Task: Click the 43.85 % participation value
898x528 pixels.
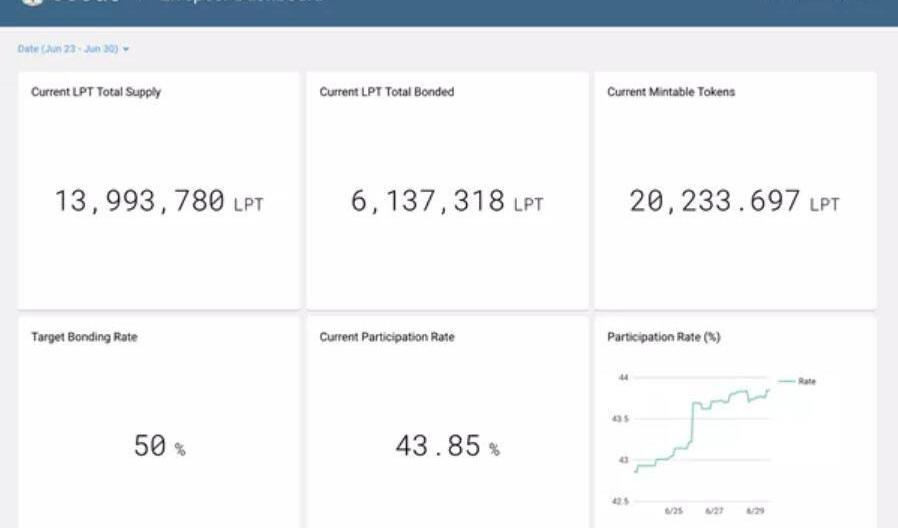Action: (x=446, y=446)
